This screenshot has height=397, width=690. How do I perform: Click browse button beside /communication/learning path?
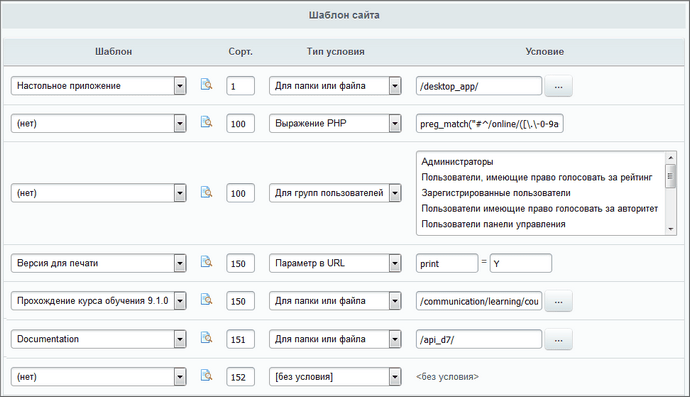coord(558,301)
